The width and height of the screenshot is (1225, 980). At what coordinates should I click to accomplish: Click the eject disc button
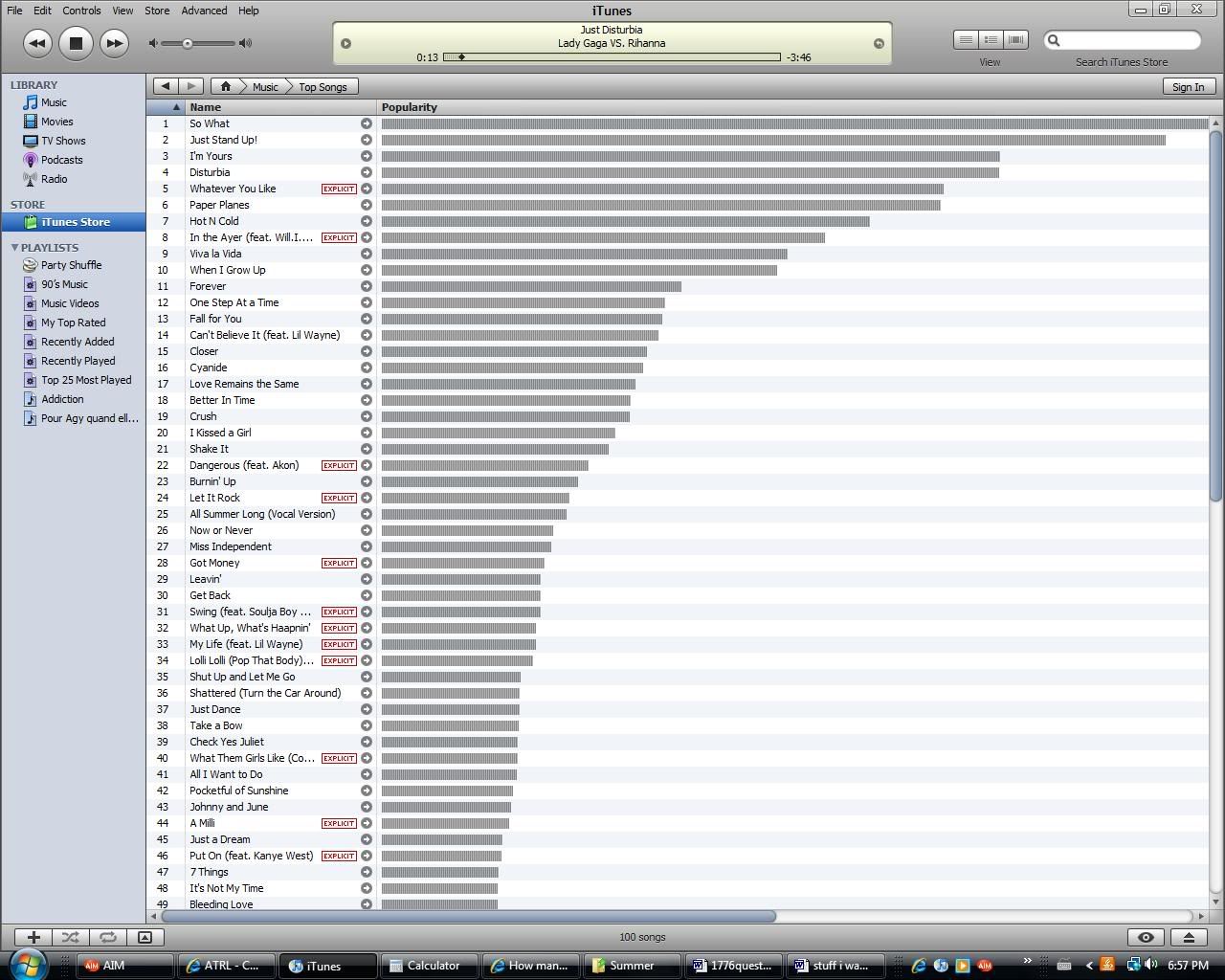1189,938
